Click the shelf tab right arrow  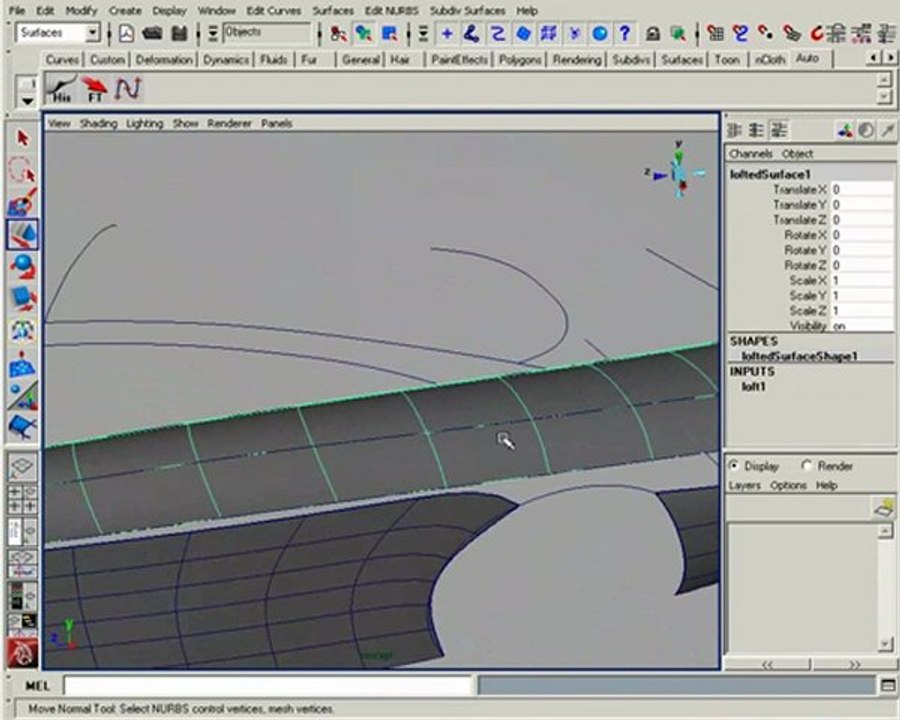(x=890, y=57)
